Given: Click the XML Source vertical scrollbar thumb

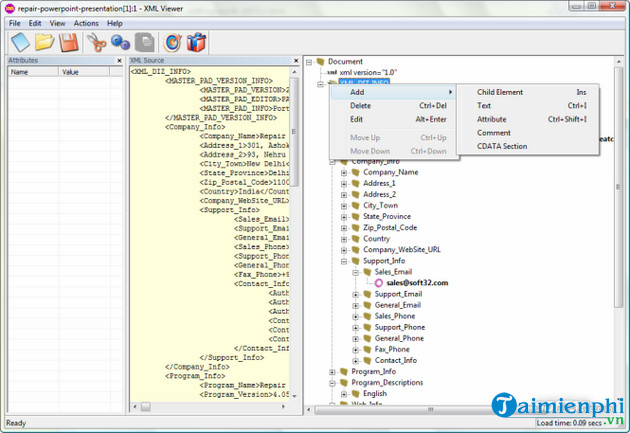Looking at the screenshot, I should 294,132.
